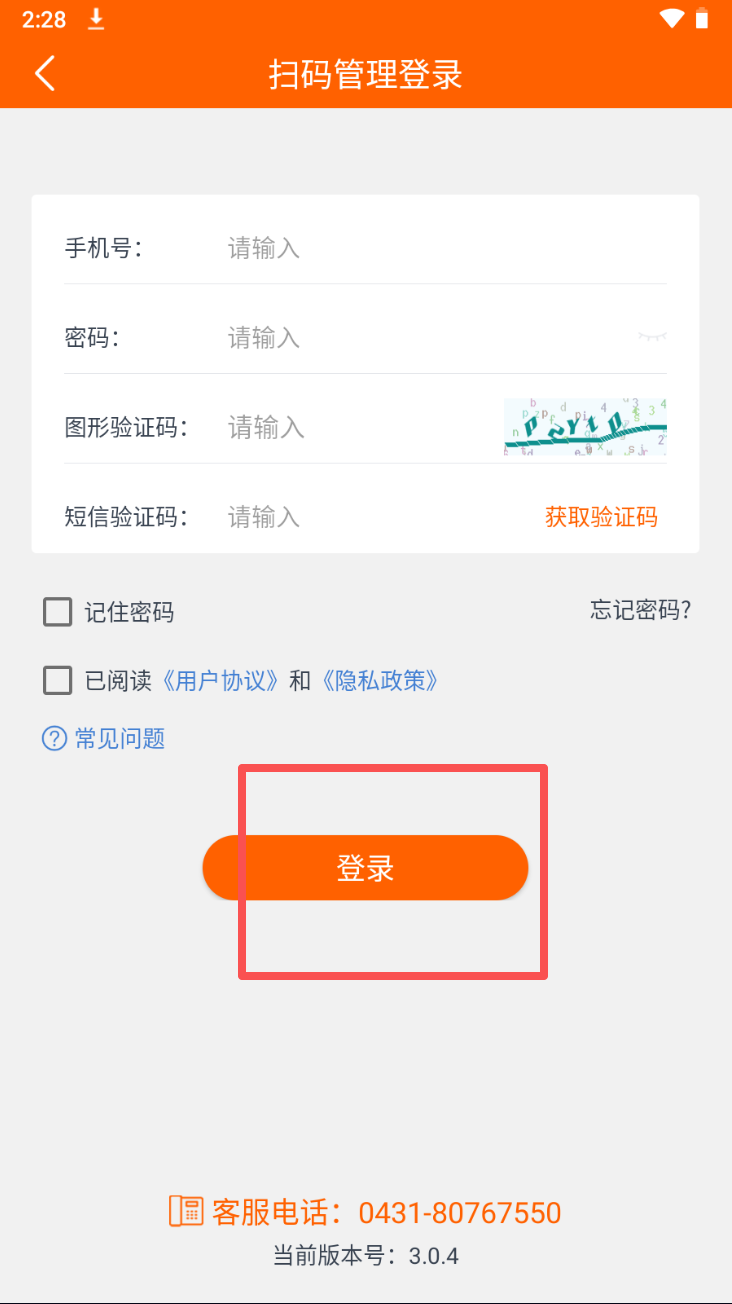
Task: Check the 记住密码 checkbox
Action: (58, 612)
